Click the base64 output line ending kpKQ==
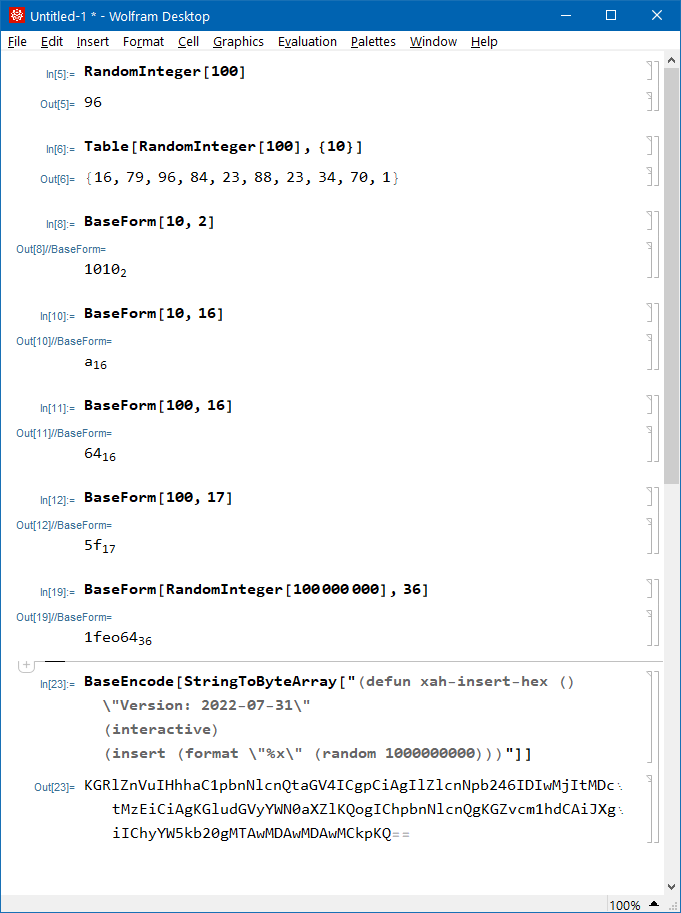Image resolution: width=681 pixels, height=913 pixels. (261, 834)
